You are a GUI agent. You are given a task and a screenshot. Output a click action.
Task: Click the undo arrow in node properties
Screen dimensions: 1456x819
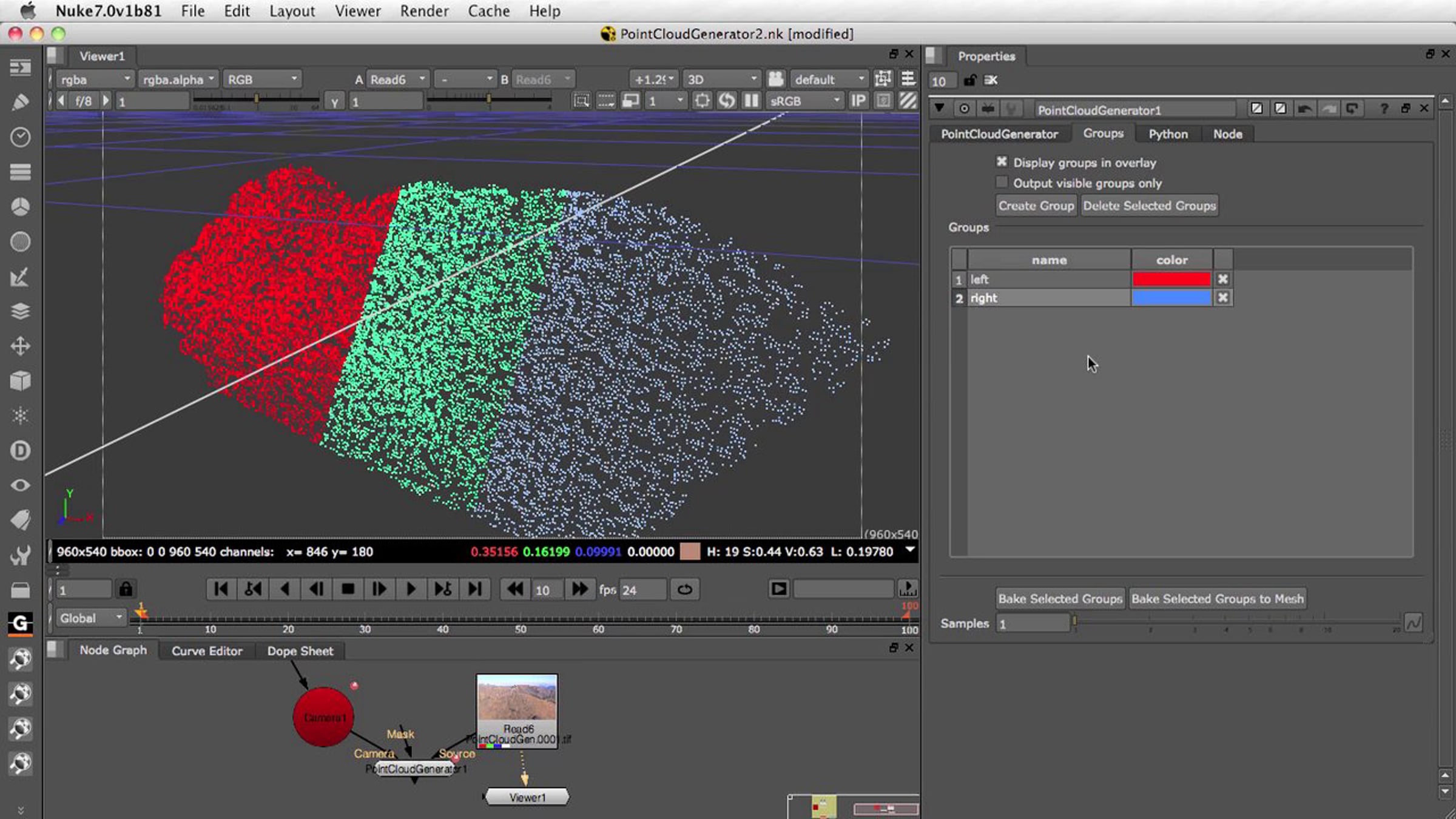point(1304,109)
